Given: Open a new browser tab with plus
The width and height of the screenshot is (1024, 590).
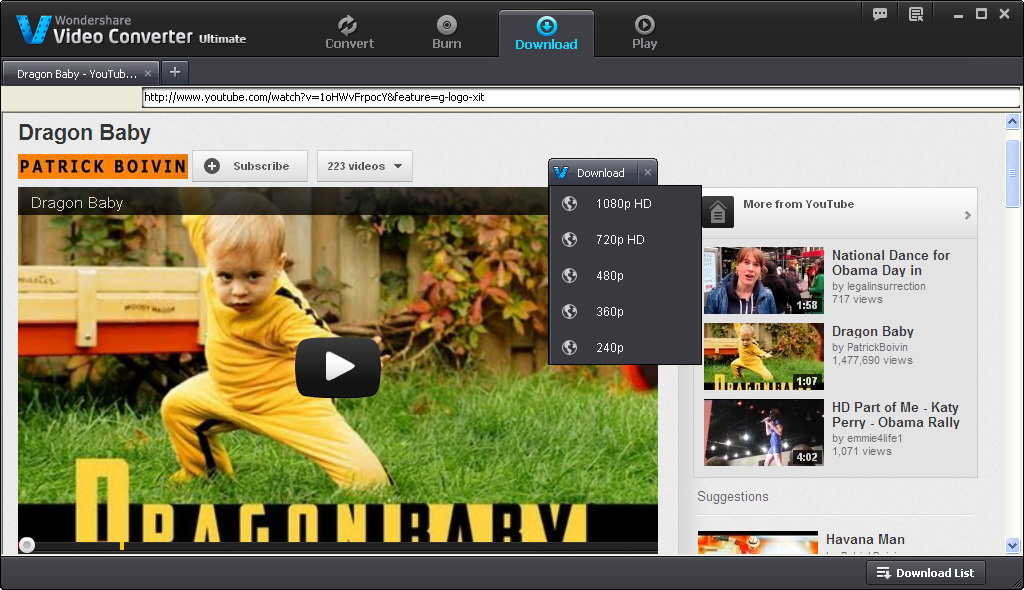Looking at the screenshot, I should (175, 72).
